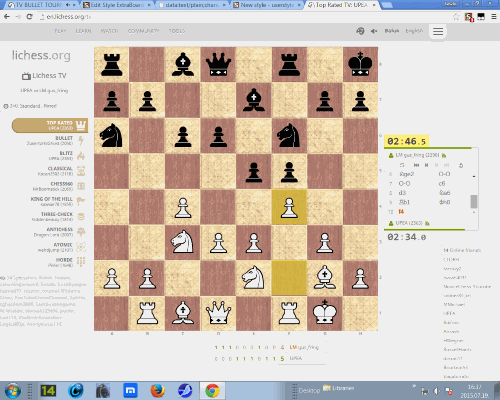
Task: Click the taskbar volume icon
Action: point(436,391)
